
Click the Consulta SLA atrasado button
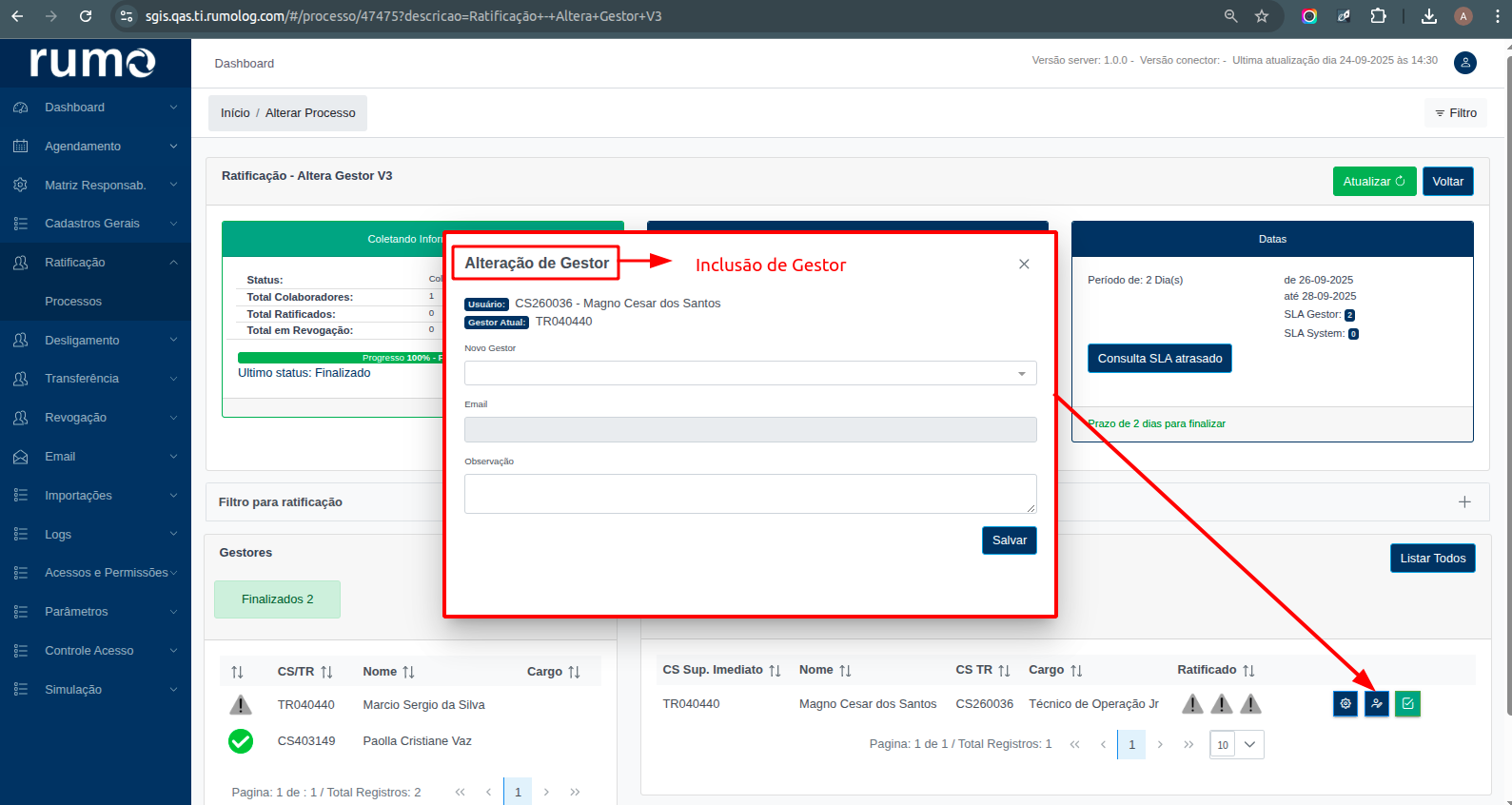coord(1159,359)
